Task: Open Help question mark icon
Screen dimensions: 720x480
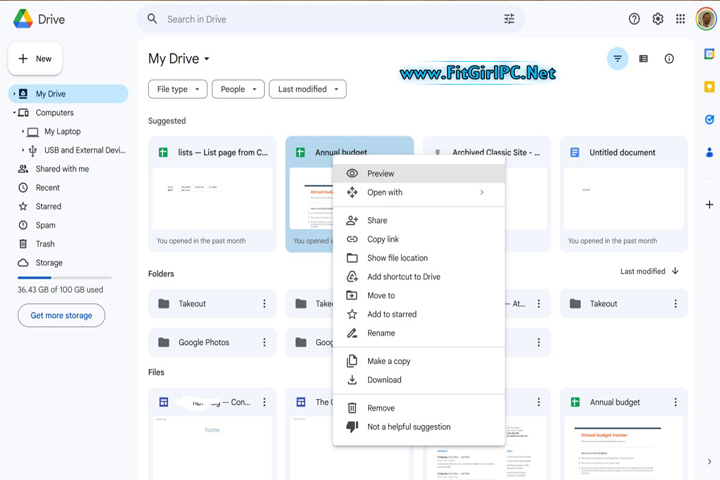Action: [x=634, y=19]
